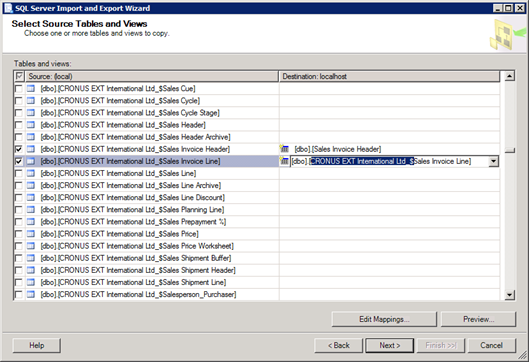Image resolution: width=529 pixels, height=362 pixels.
Task: Click table icon for Sales Planning Line row
Action: 31,210
